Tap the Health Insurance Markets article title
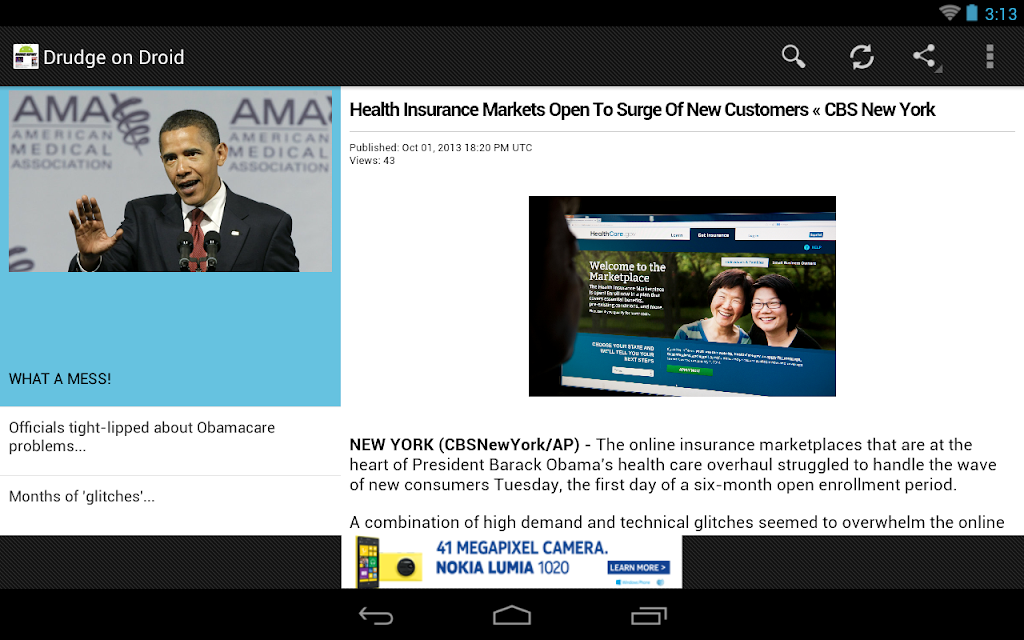The width and height of the screenshot is (1024, 640). tap(642, 110)
